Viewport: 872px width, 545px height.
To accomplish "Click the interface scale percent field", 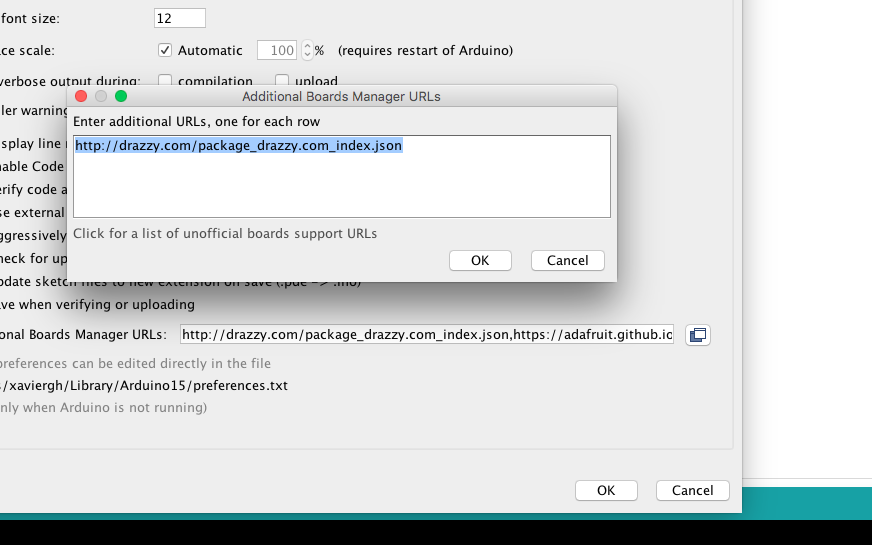I will tap(277, 50).
